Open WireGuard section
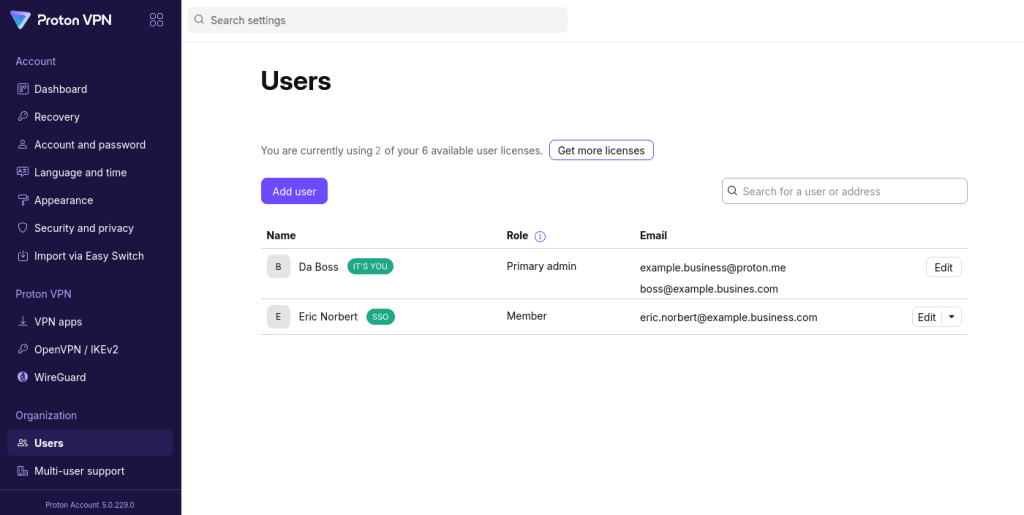The image size is (1024, 515). click(90, 377)
